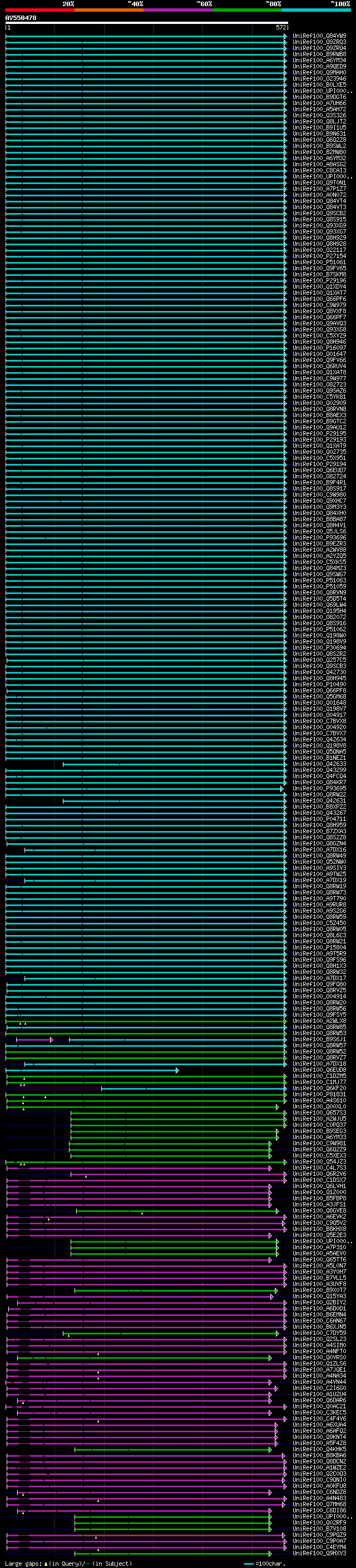Click the UniRef100_Q54JZ3 entry

(319, 1161)
